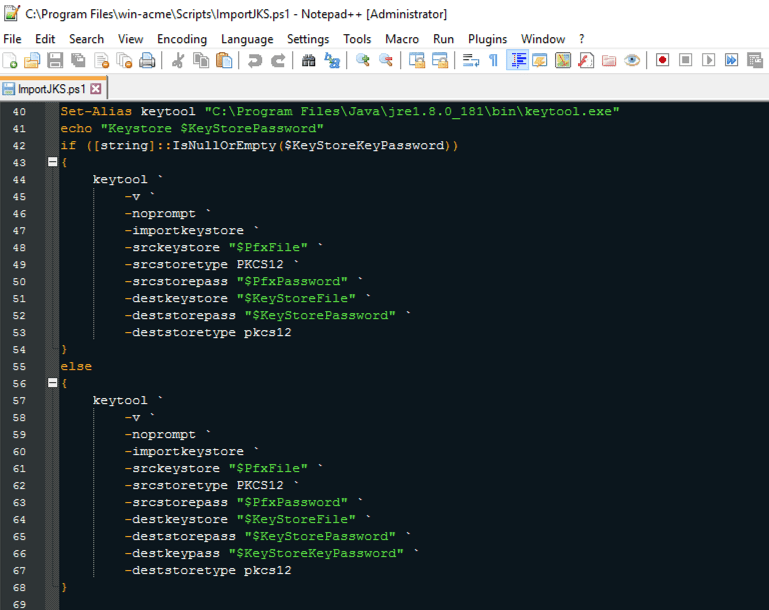
Task: Start macro recording with red dot icon
Action: point(663,60)
